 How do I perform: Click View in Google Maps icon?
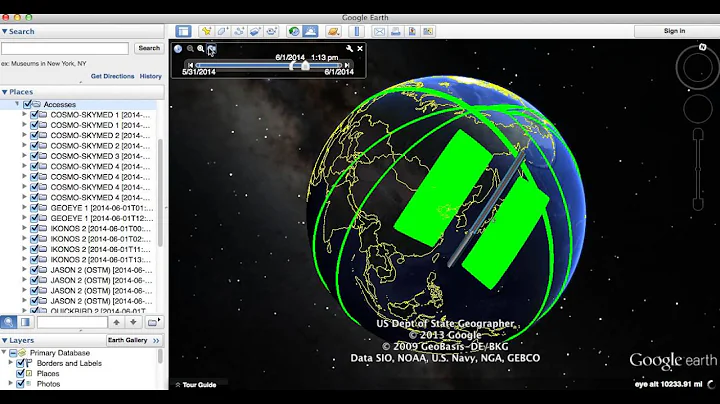click(428, 31)
